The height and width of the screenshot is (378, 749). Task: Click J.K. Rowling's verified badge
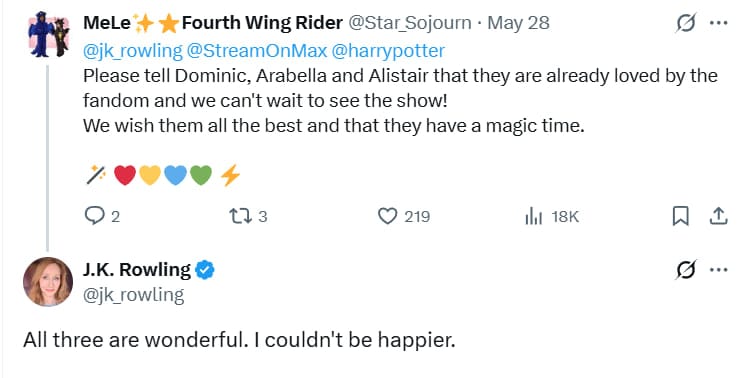pyautogui.click(x=205, y=270)
